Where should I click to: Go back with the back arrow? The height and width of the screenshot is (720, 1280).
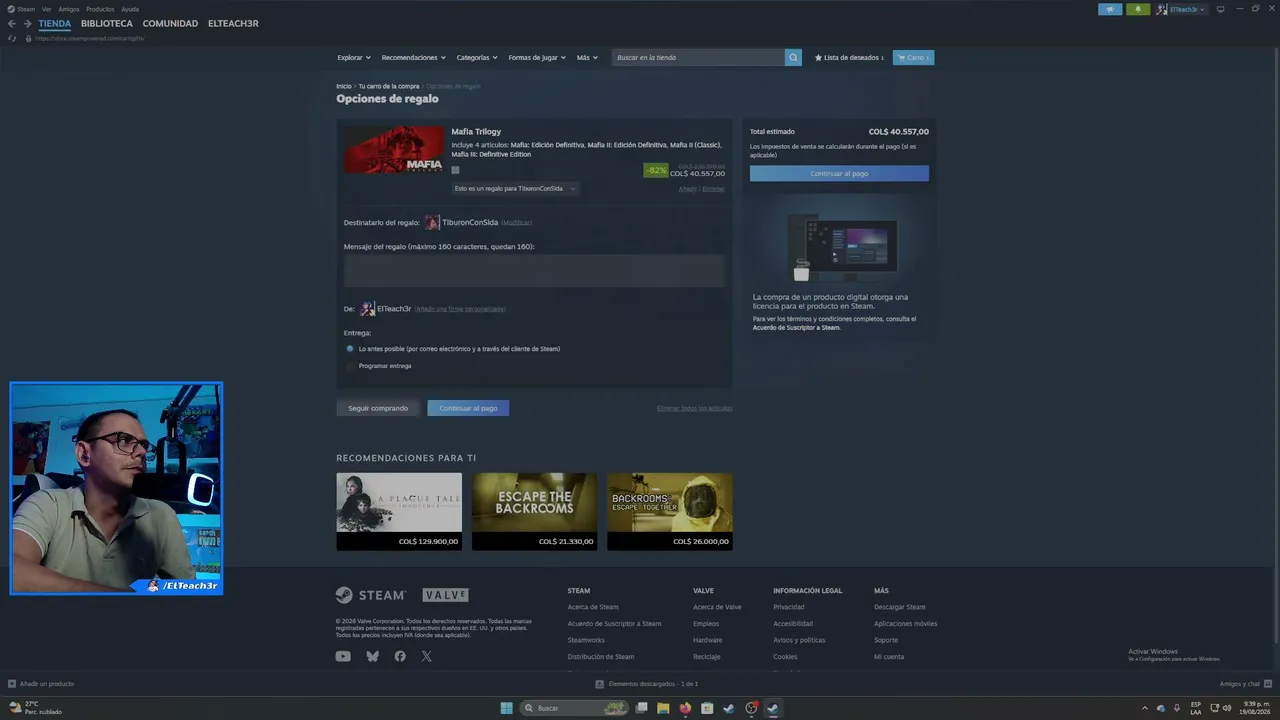click(x=12, y=24)
